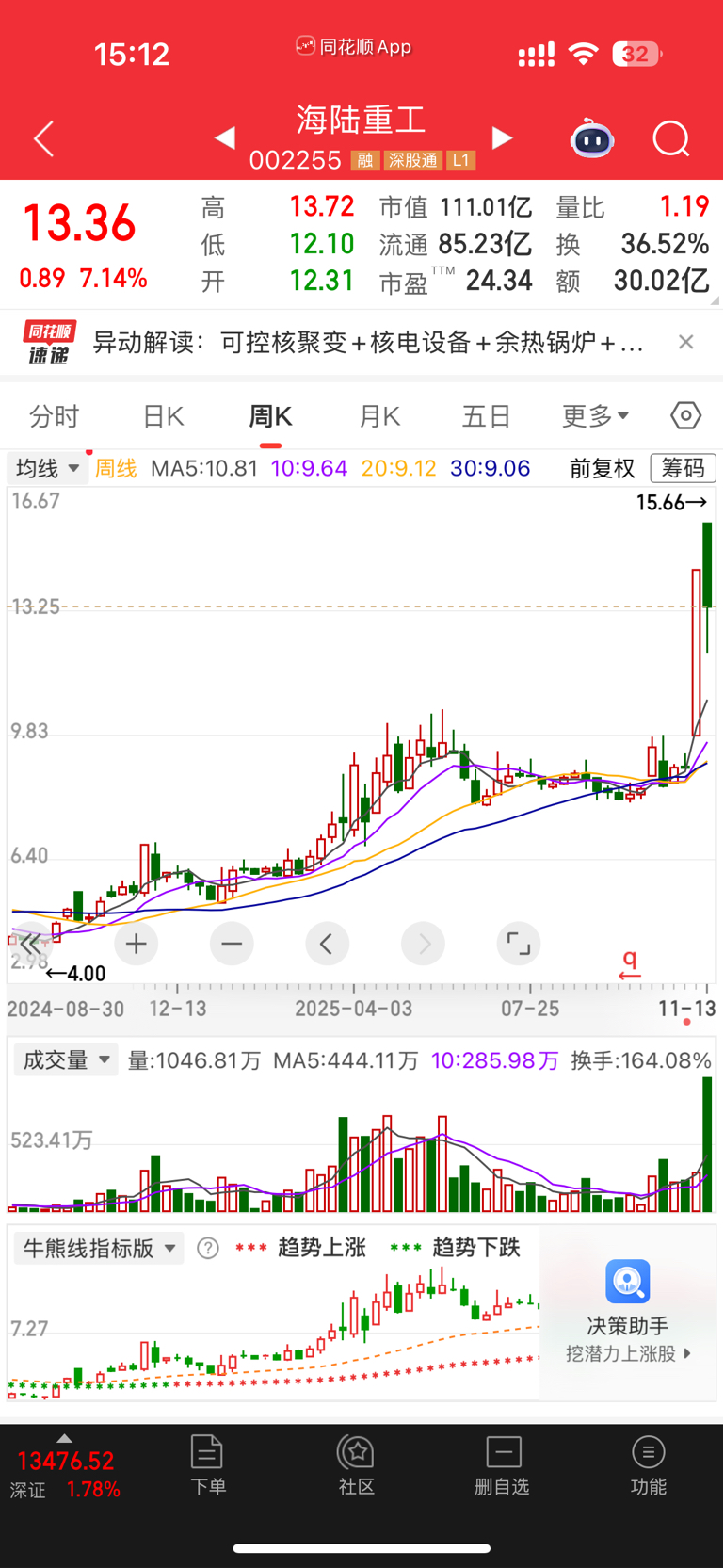Select 周K tab
This screenshot has height=1568, width=724.
[x=270, y=415]
